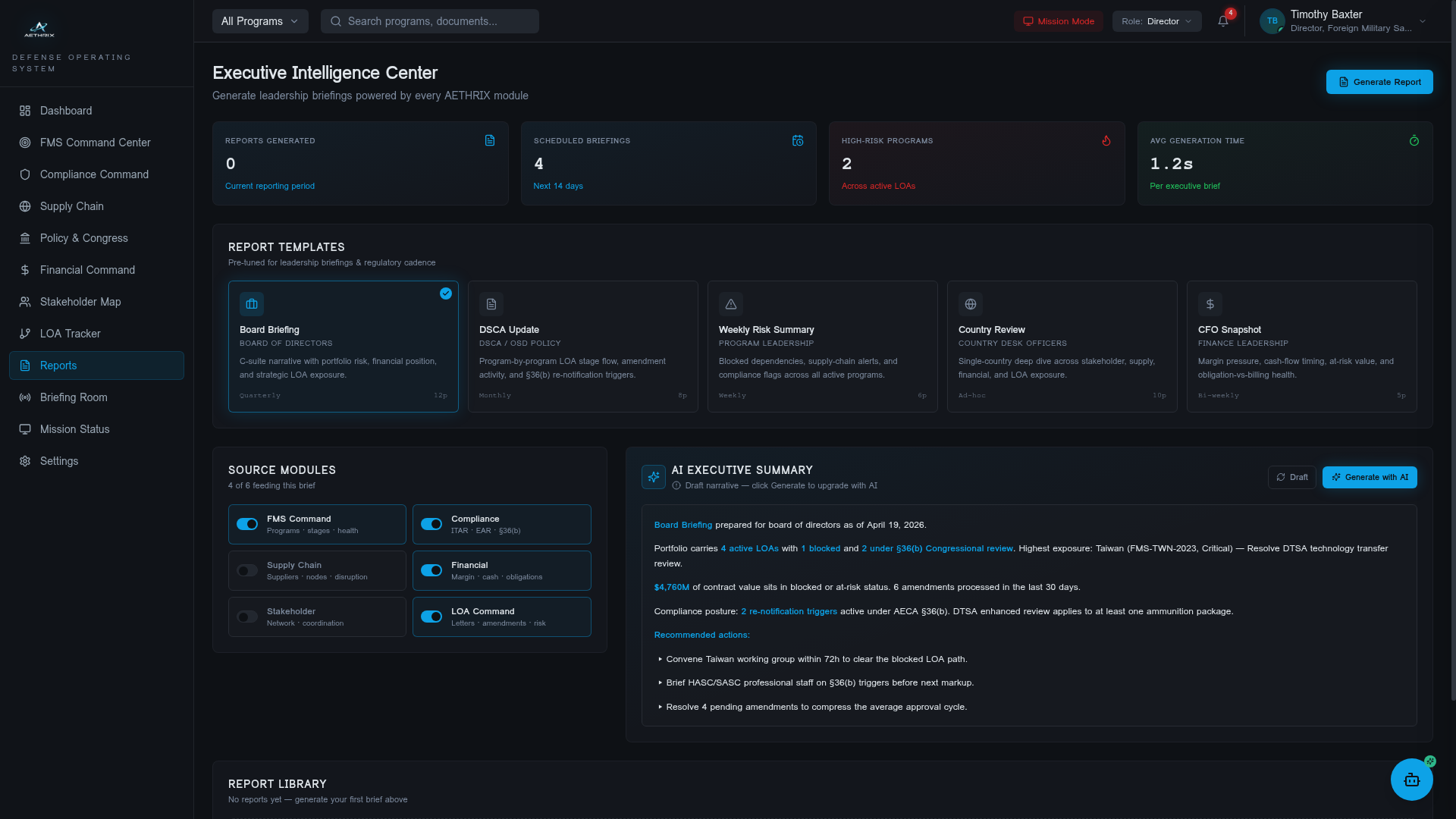Viewport: 1456px width, 819px height.
Task: Click CFO Snapshot dollar icon
Action: point(1210,304)
